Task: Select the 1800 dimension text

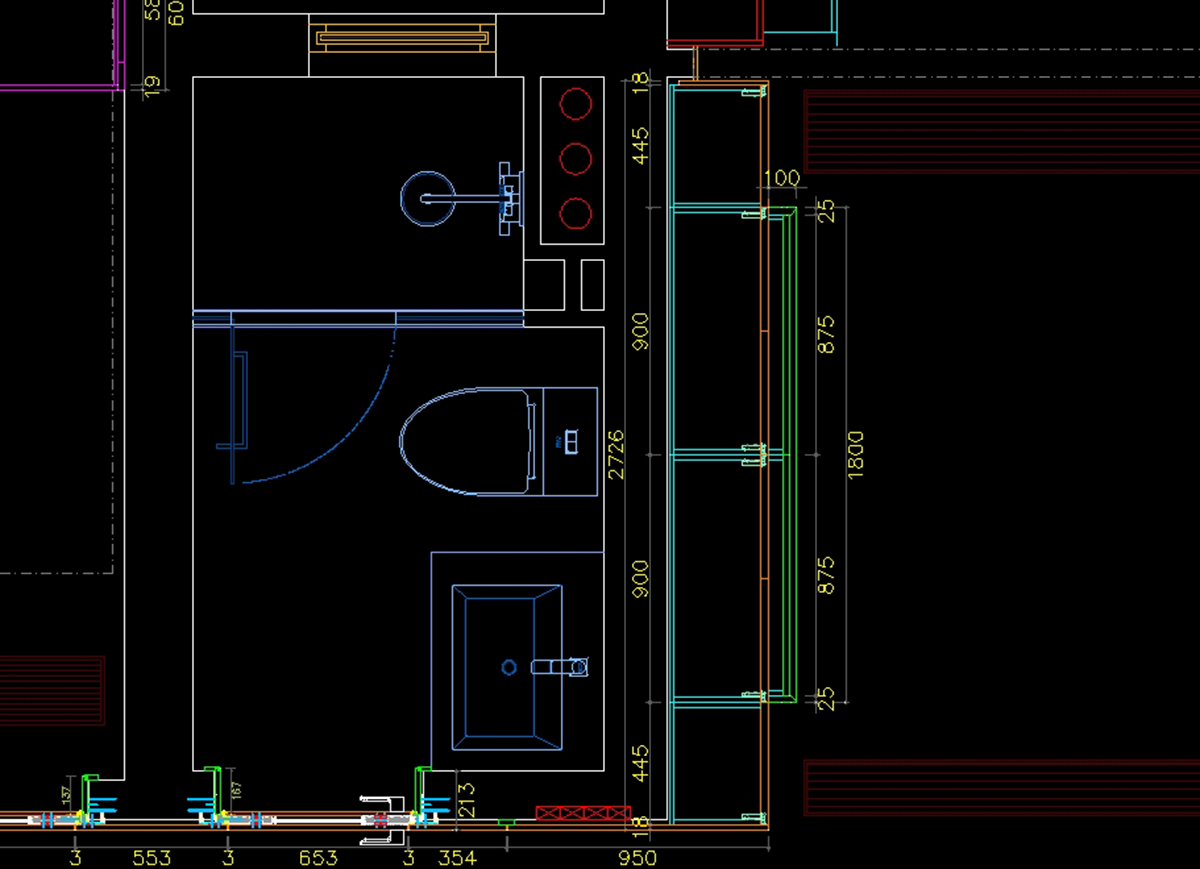Action: tap(855, 454)
